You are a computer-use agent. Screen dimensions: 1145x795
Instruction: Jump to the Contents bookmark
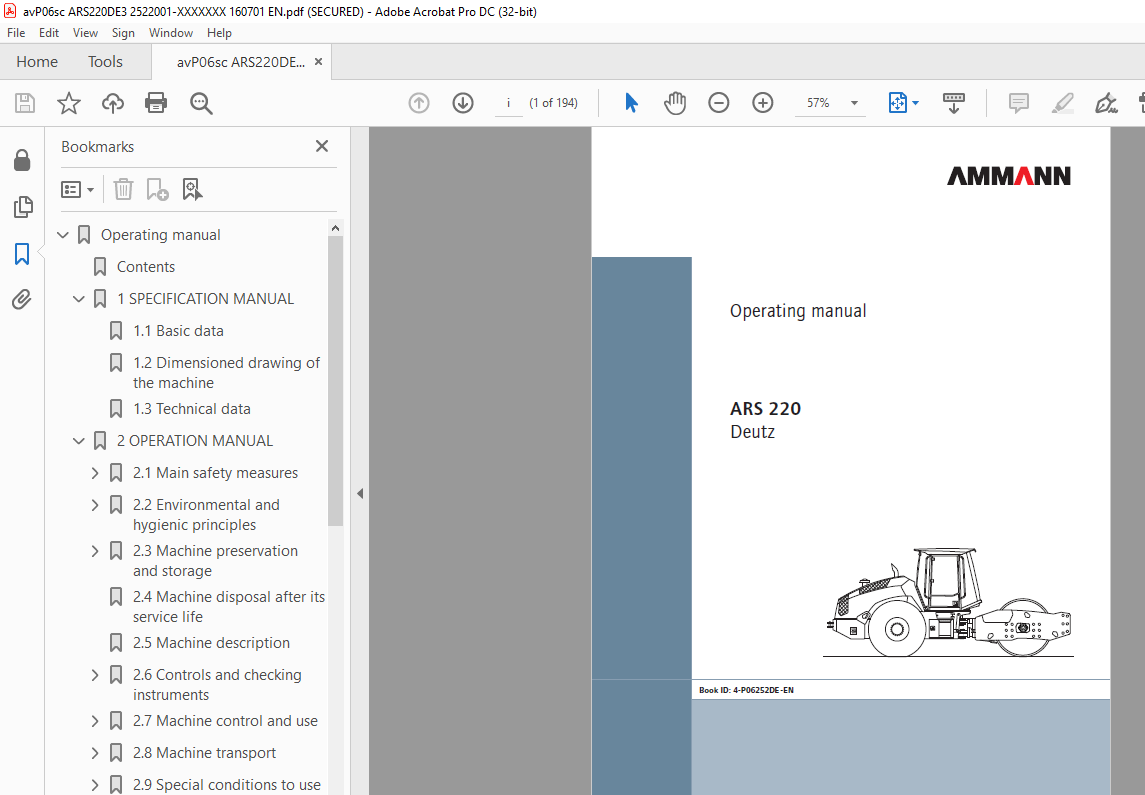[x=146, y=267]
